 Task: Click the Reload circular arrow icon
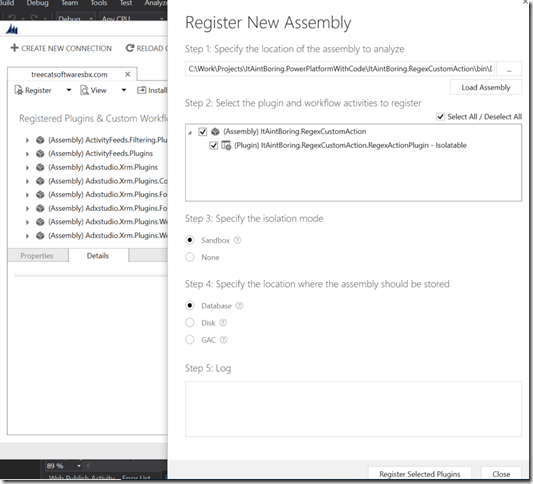tap(130, 48)
